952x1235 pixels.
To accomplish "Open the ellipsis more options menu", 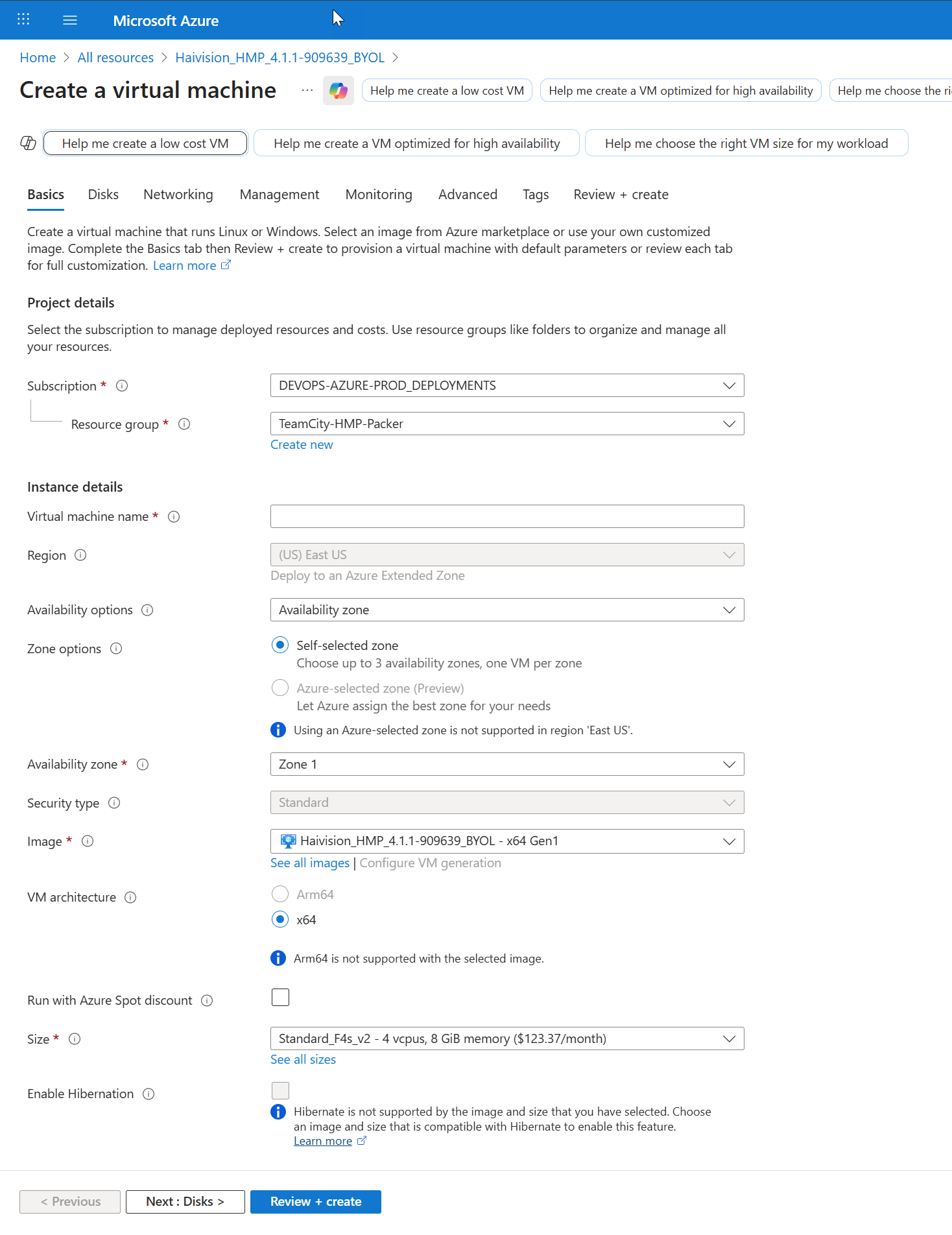I will click(307, 91).
